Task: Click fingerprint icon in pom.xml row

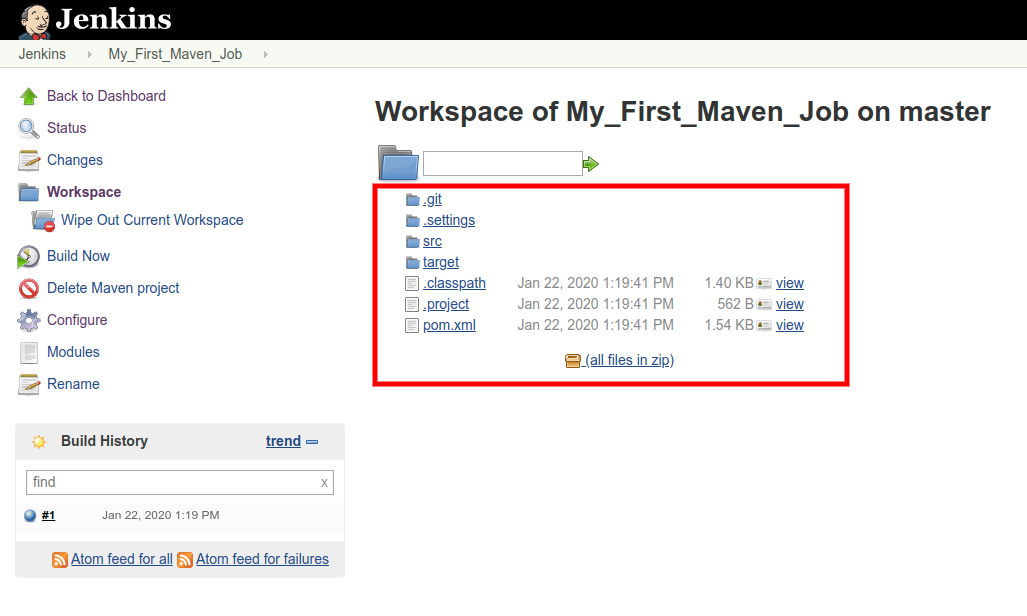Action: click(764, 326)
